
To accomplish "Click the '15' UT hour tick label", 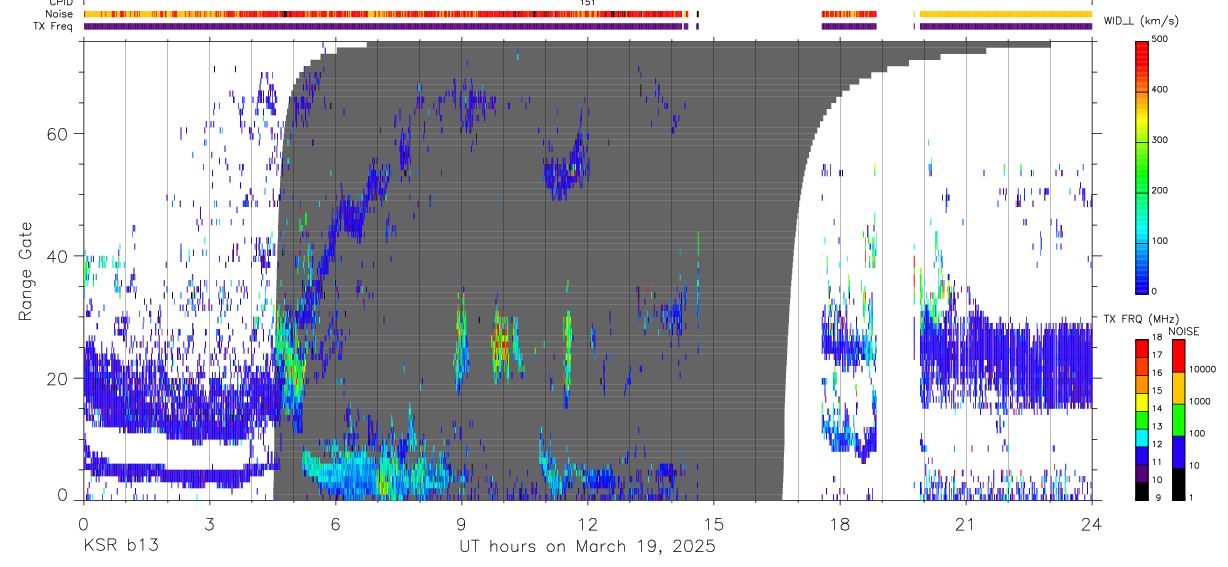I will tap(713, 524).
